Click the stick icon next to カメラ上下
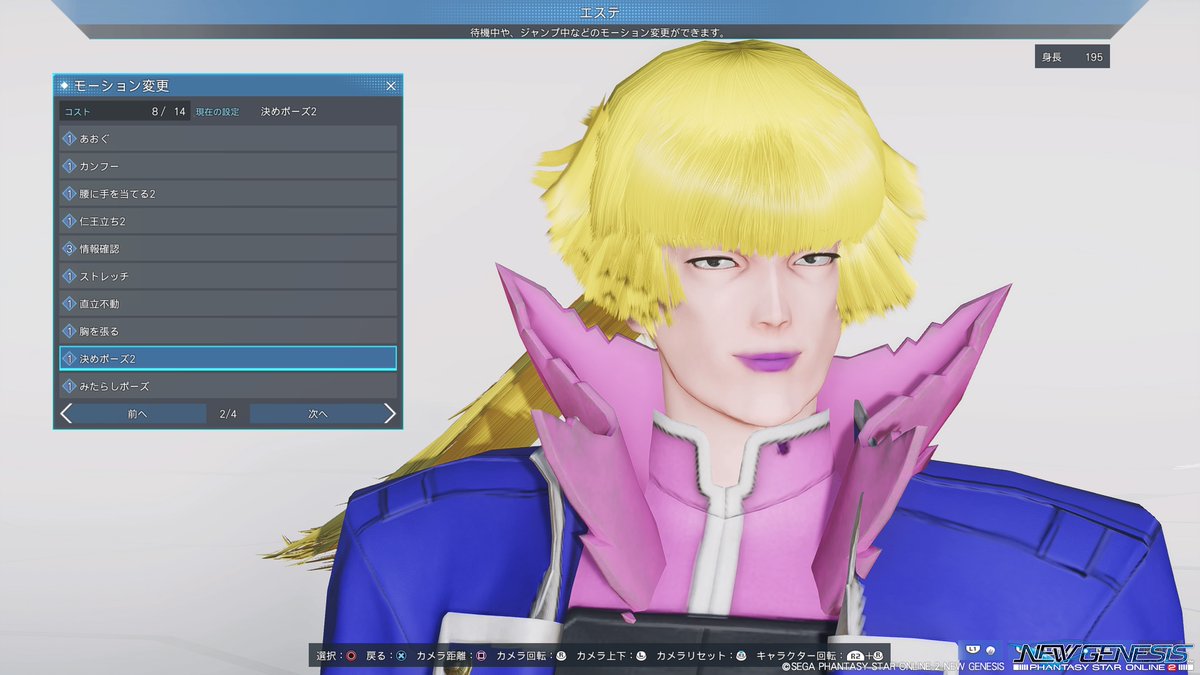 641,657
